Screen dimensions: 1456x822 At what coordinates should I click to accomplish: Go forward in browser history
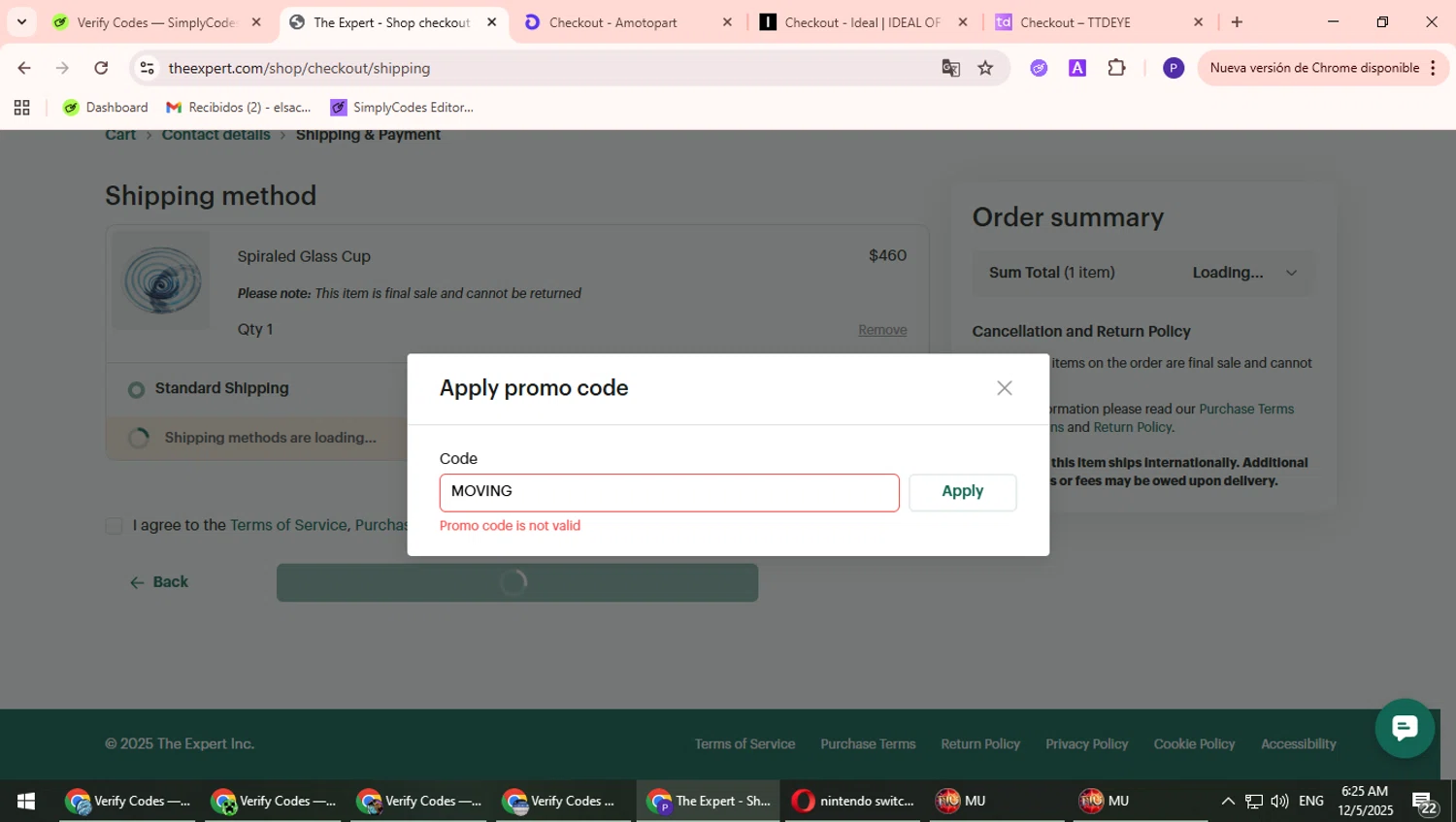62,68
